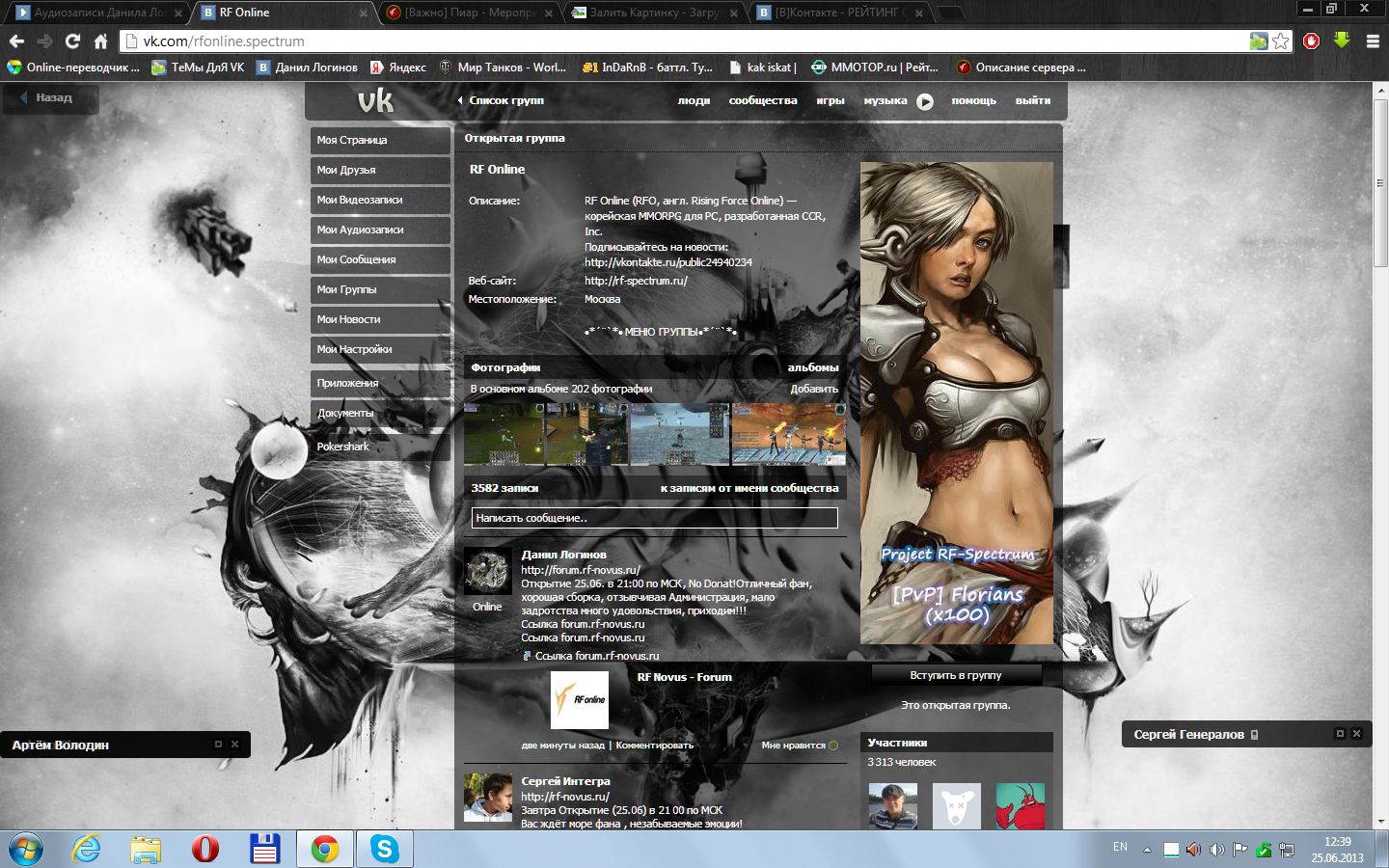
Task: Switch to the [В]Контакте - РЕЙТИНГ tab
Action: pyautogui.click(x=839, y=13)
